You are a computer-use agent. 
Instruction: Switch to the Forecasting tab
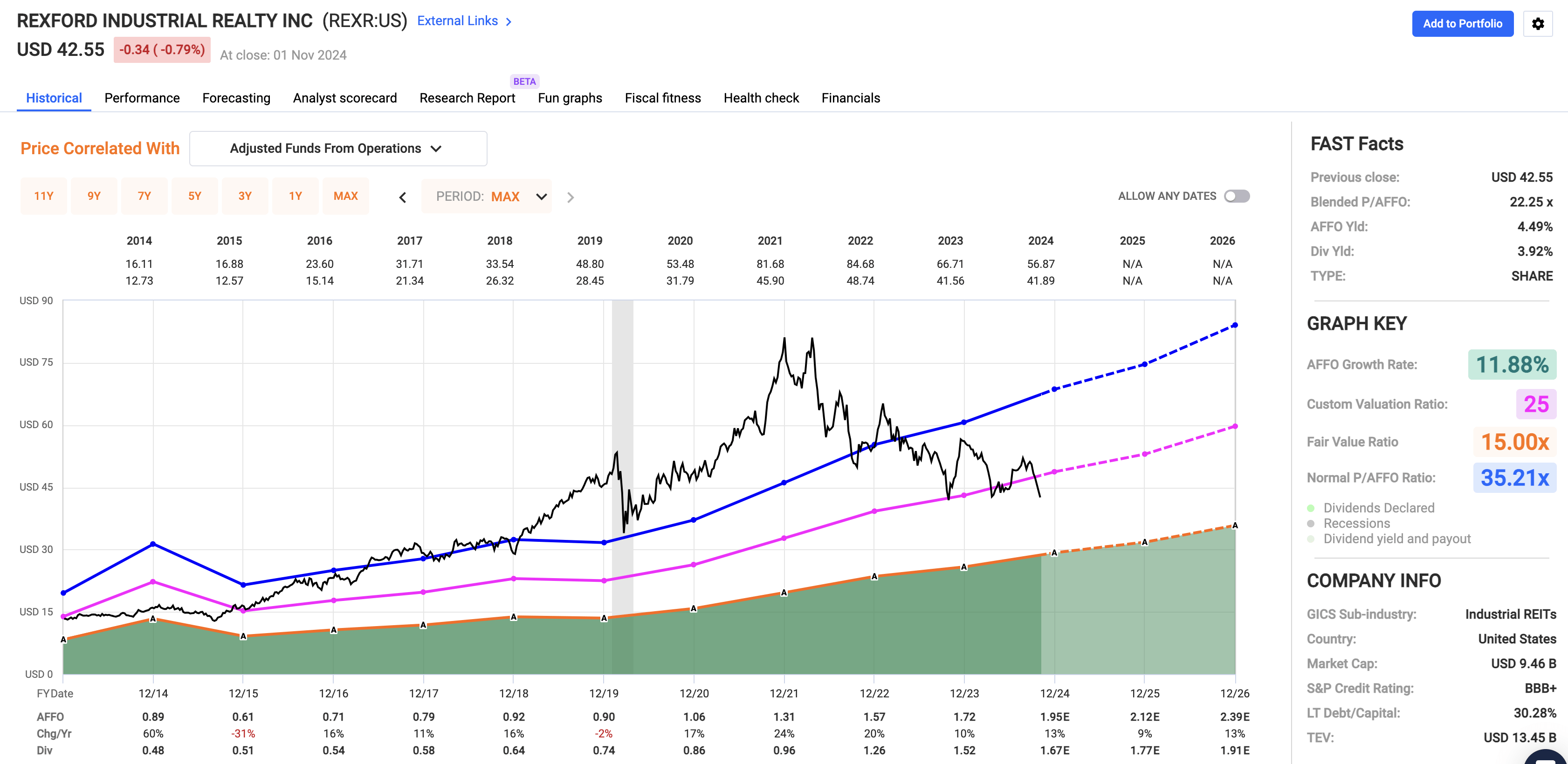click(x=236, y=98)
